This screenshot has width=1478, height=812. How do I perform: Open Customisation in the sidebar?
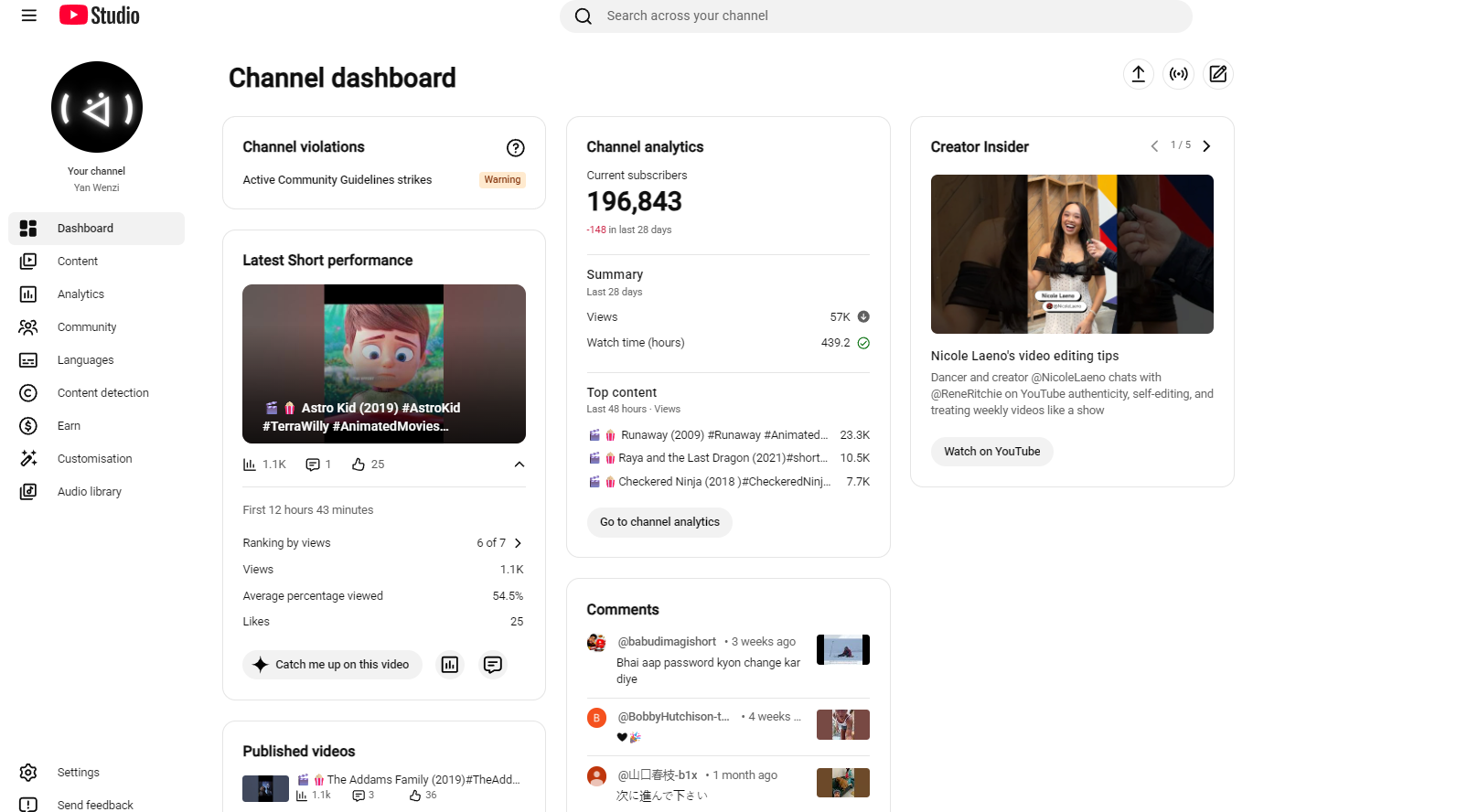(x=96, y=459)
